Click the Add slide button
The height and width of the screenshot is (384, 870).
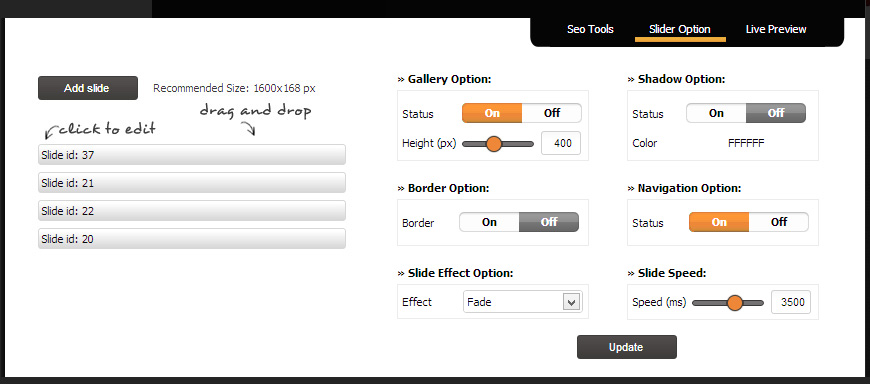(88, 88)
